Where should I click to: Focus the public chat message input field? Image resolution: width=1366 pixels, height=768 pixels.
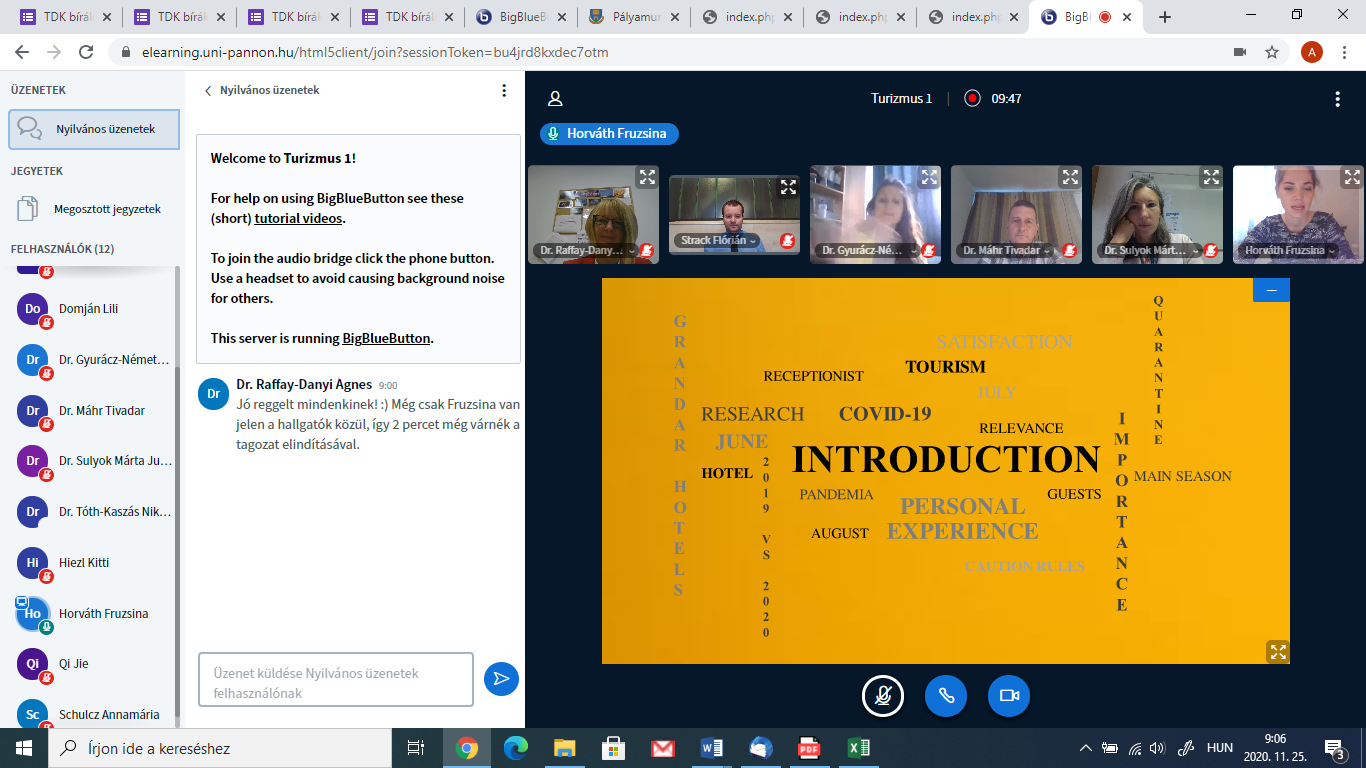click(335, 680)
